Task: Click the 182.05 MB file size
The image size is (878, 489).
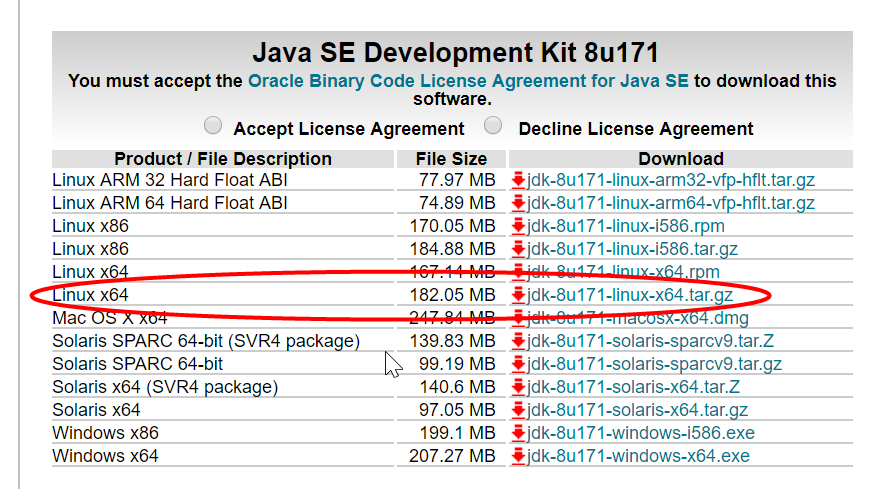Action: pyautogui.click(x=452, y=295)
